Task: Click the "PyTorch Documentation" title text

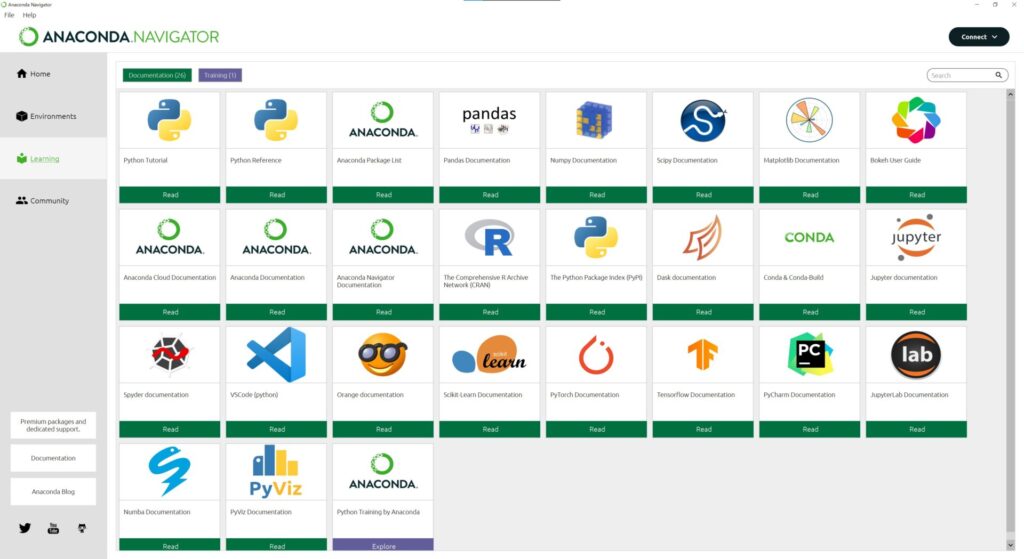Action: (584, 394)
